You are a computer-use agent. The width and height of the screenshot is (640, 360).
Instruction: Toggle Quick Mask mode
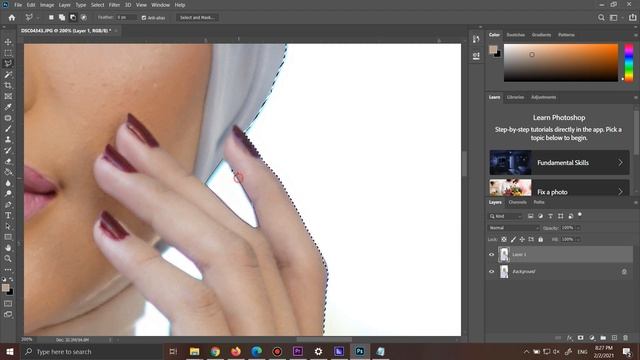click(x=8, y=304)
